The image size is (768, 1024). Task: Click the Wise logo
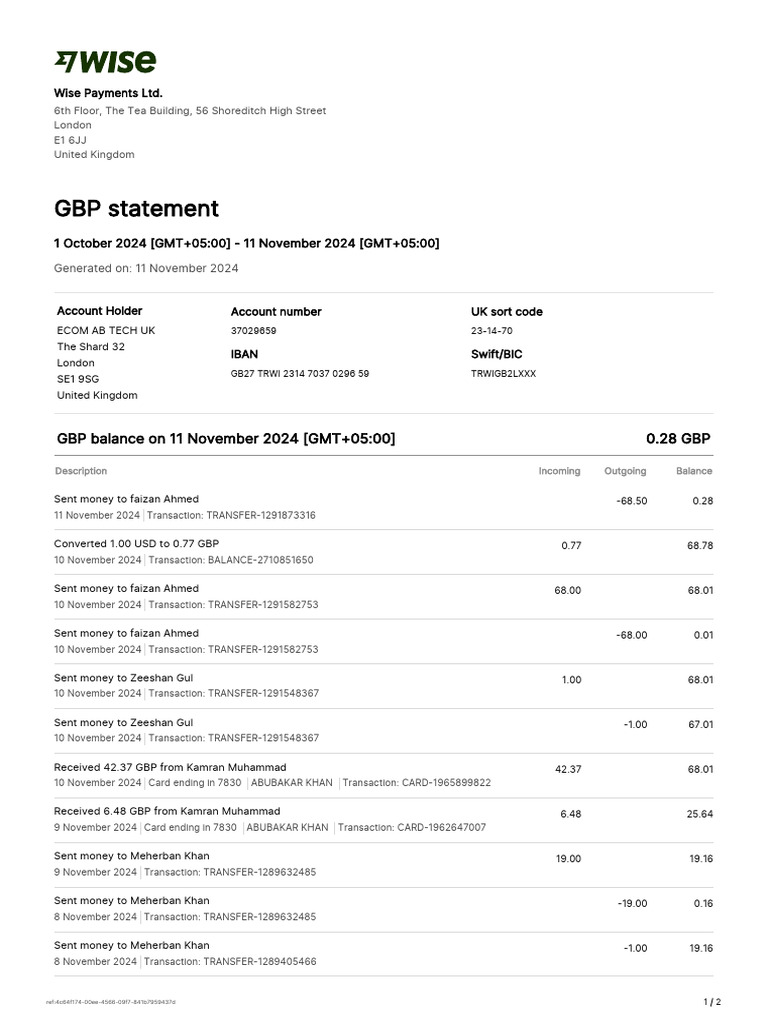[105, 62]
